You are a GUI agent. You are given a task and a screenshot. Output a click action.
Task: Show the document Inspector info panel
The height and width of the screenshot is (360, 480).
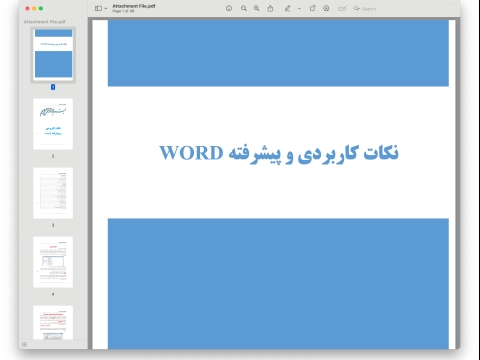point(229,9)
